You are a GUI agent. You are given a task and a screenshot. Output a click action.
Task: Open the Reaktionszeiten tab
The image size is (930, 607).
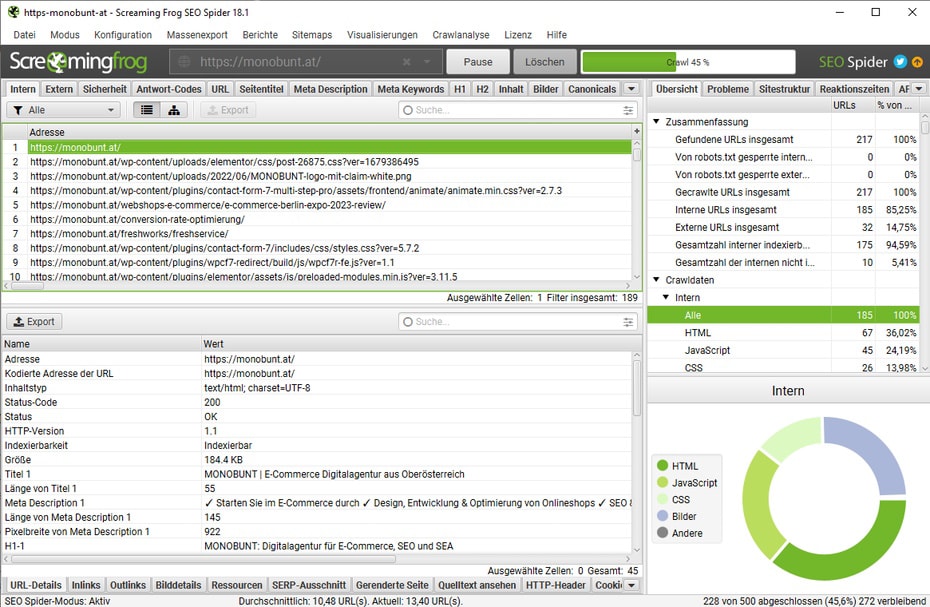(854, 89)
